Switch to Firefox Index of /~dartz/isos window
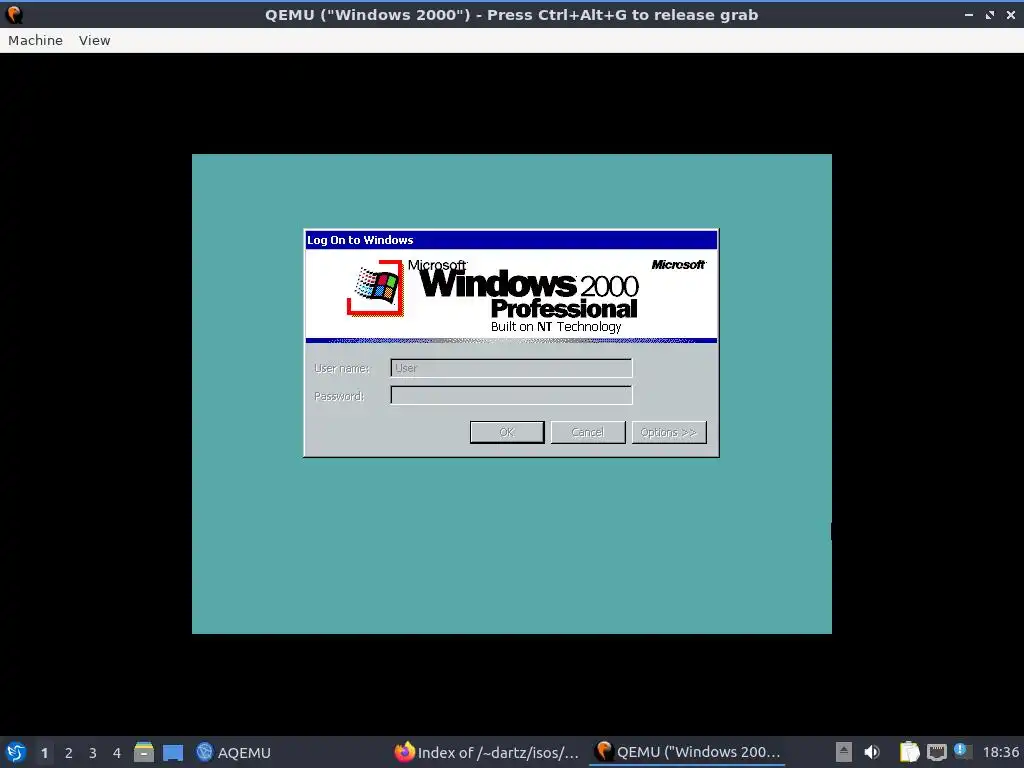This screenshot has width=1024, height=768. (487, 752)
